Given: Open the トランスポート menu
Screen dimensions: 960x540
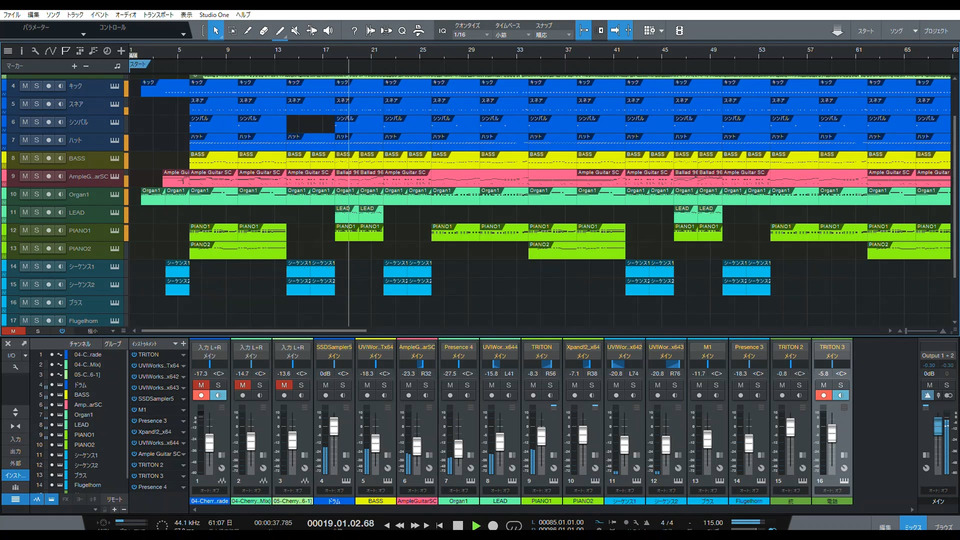Looking at the screenshot, I should coord(157,15).
